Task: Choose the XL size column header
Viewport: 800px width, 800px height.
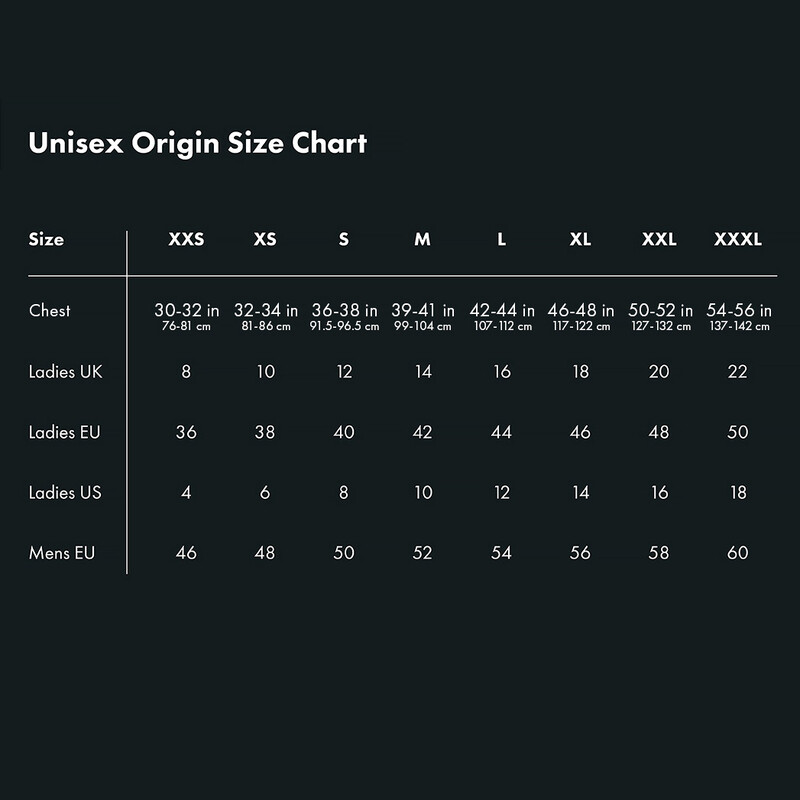Action: click(580, 240)
